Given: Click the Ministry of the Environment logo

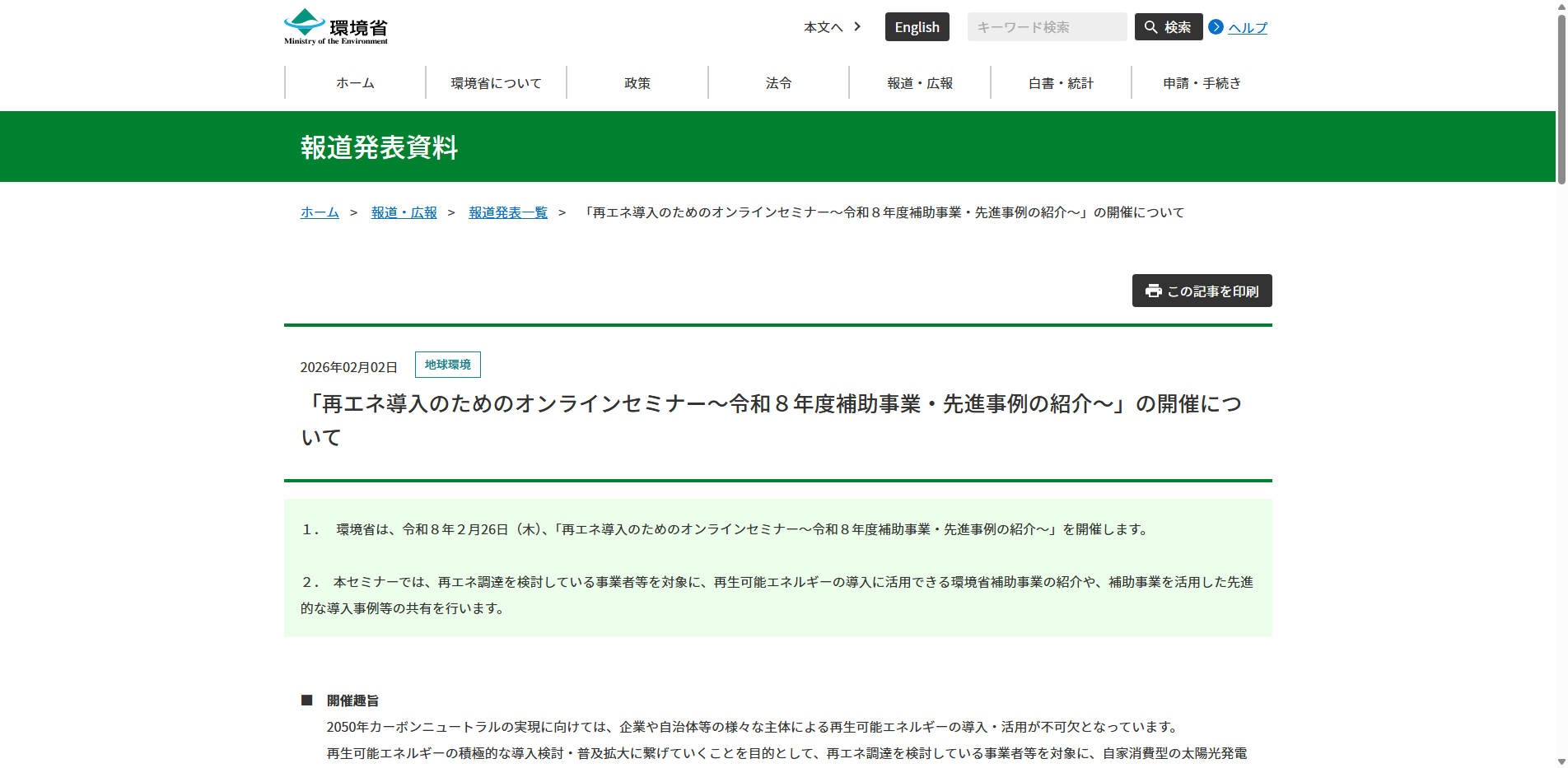Looking at the screenshot, I should tap(336, 27).
